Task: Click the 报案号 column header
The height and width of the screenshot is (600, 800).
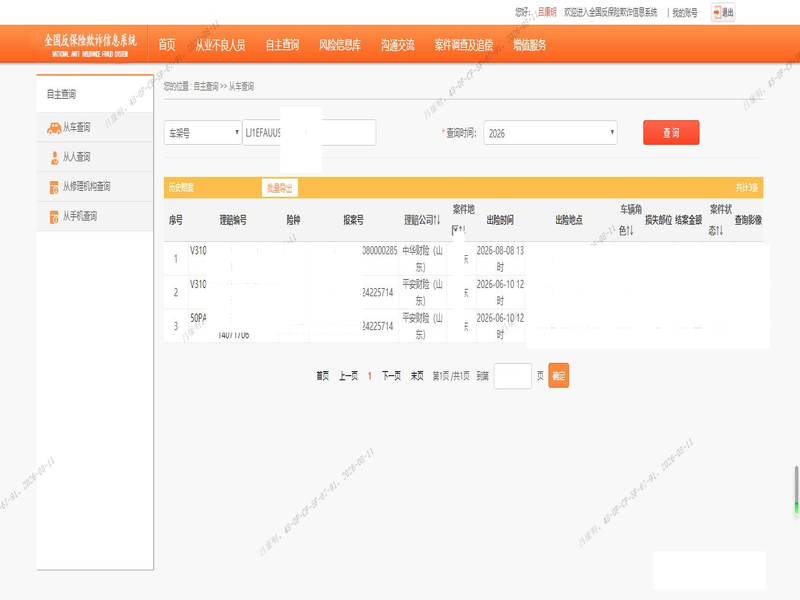Action: coord(353,220)
